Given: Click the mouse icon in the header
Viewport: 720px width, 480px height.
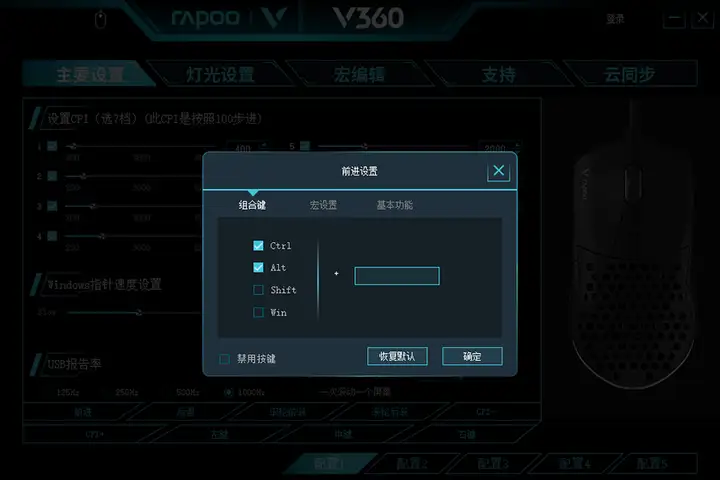Looking at the screenshot, I should [x=100, y=20].
